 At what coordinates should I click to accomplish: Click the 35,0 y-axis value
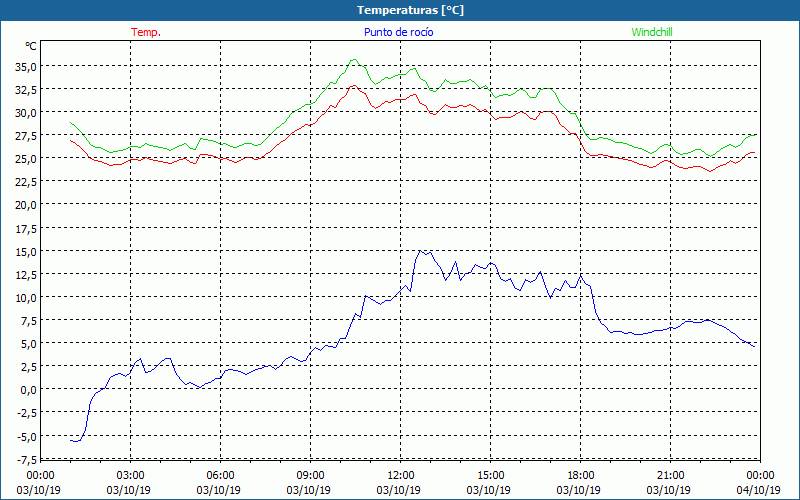[x=26, y=66]
